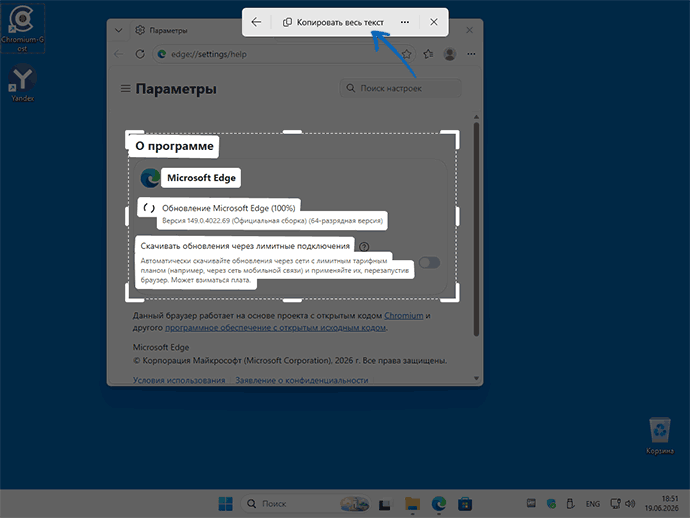The image size is (690, 518).
Task: Expand the tab actions chevron
Action: click(x=118, y=30)
